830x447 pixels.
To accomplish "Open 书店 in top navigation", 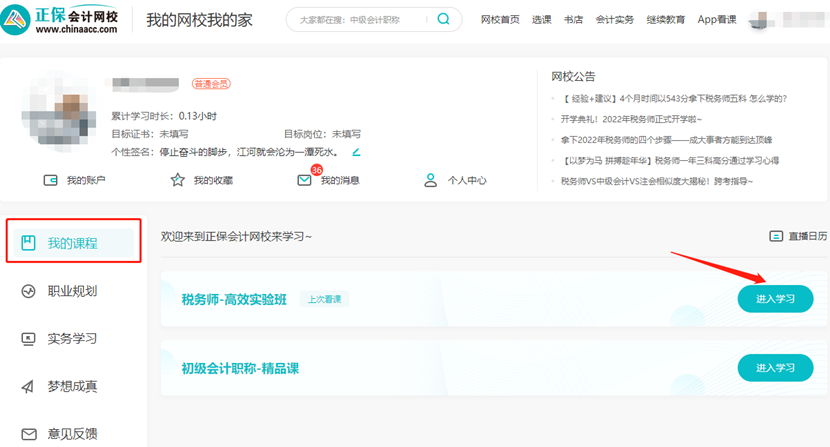I will pyautogui.click(x=573, y=20).
